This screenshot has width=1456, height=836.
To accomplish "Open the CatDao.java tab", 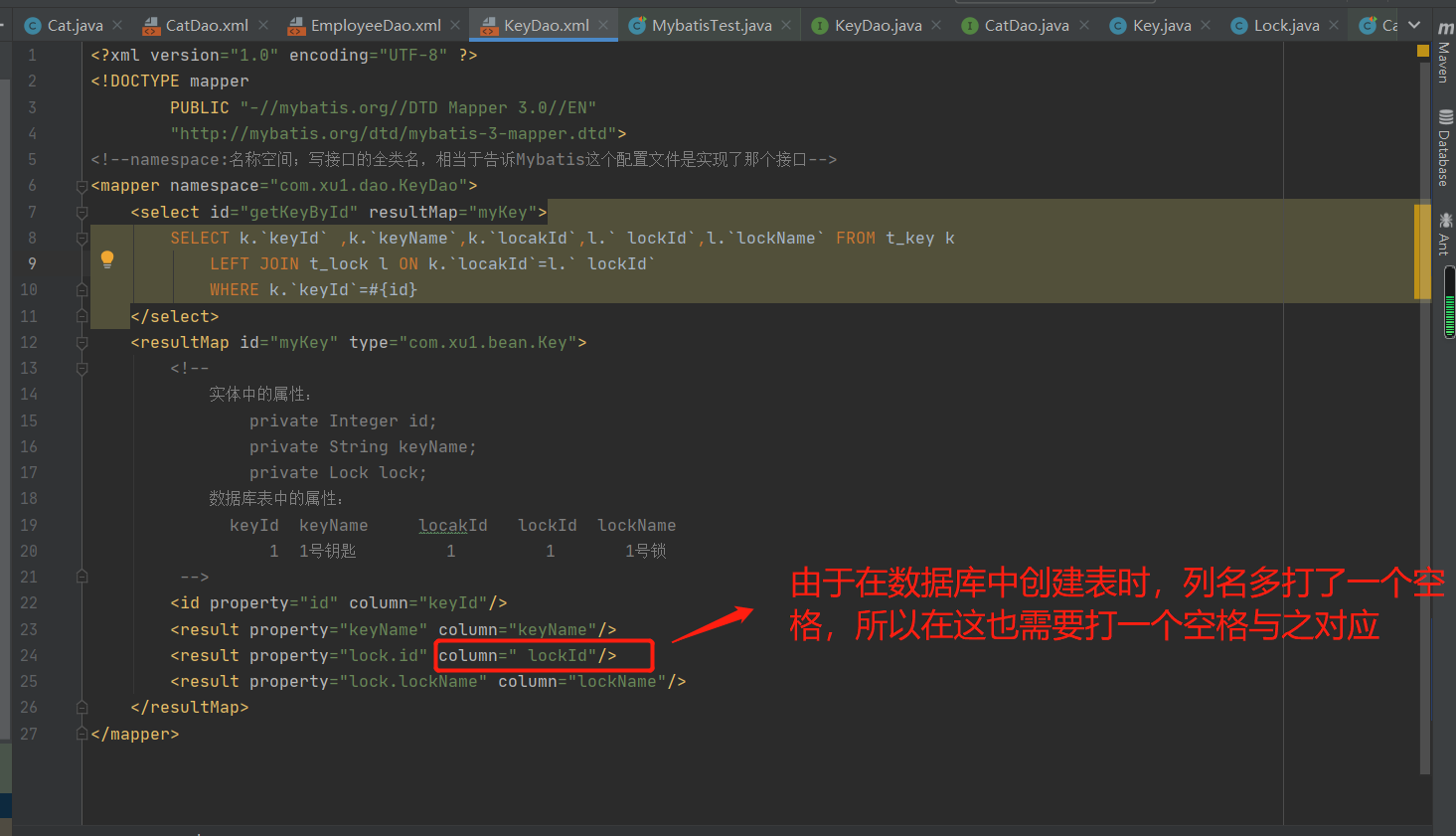I will pyautogui.click(x=1027, y=25).
